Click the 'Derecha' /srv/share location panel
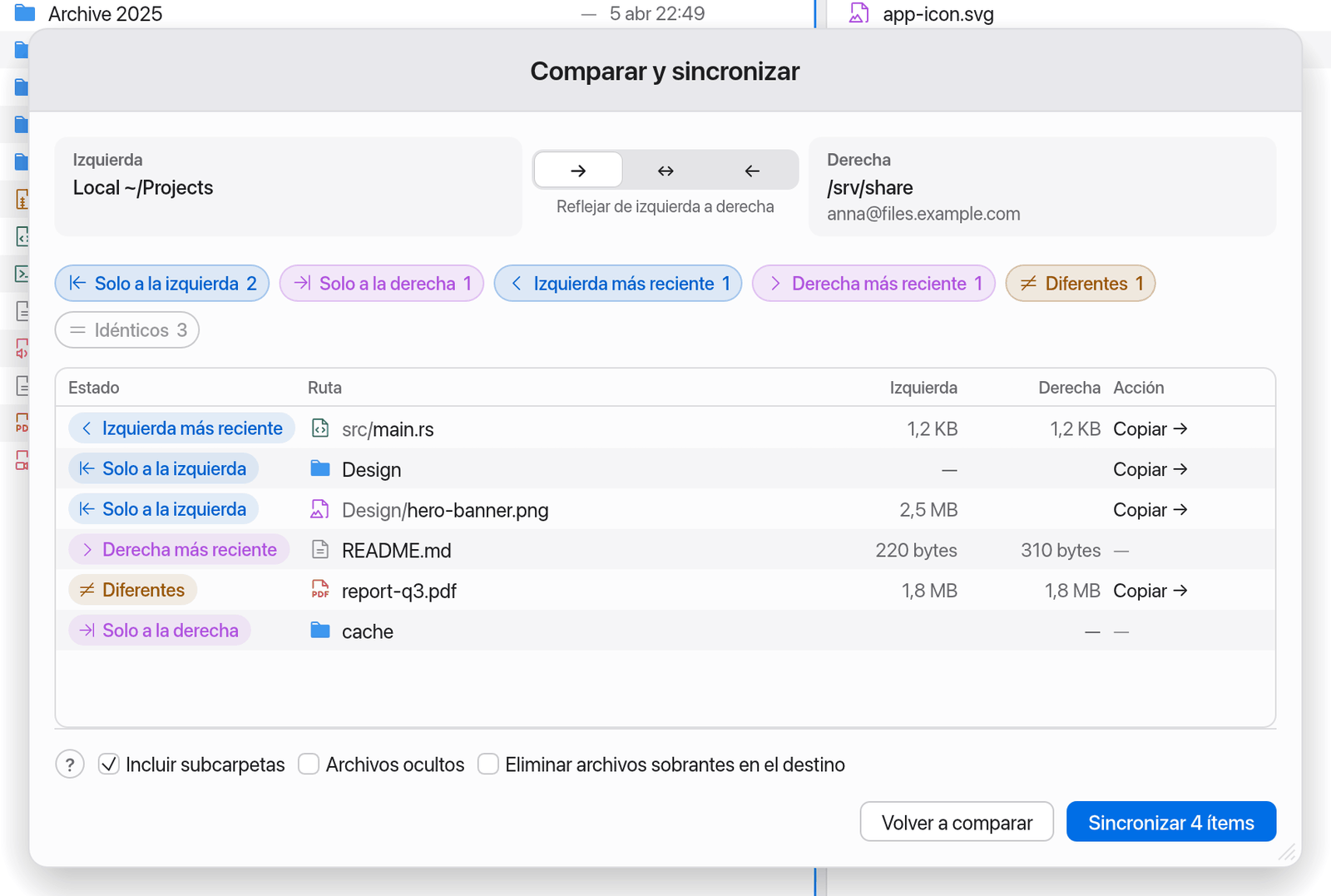Screen dimensions: 1331x896 [1042, 186]
